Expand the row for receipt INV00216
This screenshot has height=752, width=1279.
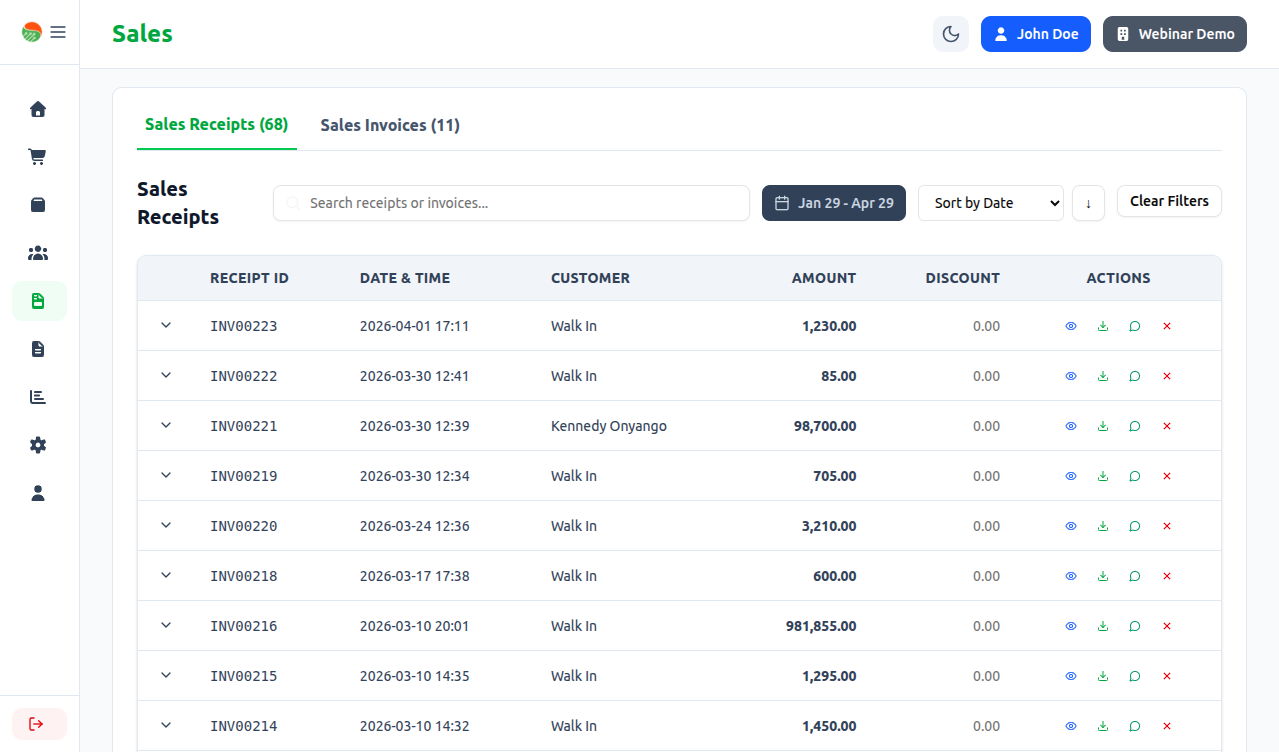(166, 625)
